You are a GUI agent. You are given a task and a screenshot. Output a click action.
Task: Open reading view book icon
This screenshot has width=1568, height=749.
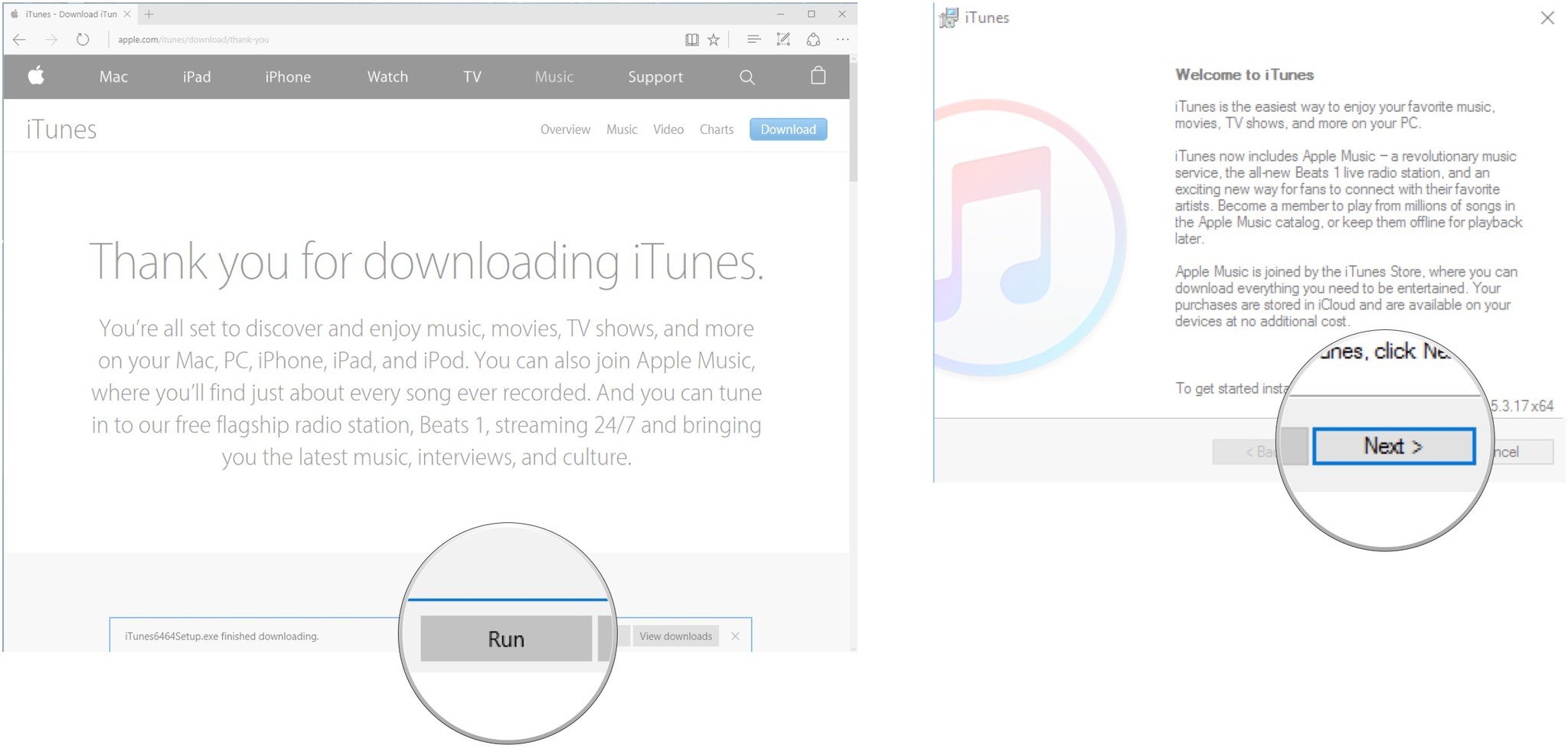tap(691, 40)
